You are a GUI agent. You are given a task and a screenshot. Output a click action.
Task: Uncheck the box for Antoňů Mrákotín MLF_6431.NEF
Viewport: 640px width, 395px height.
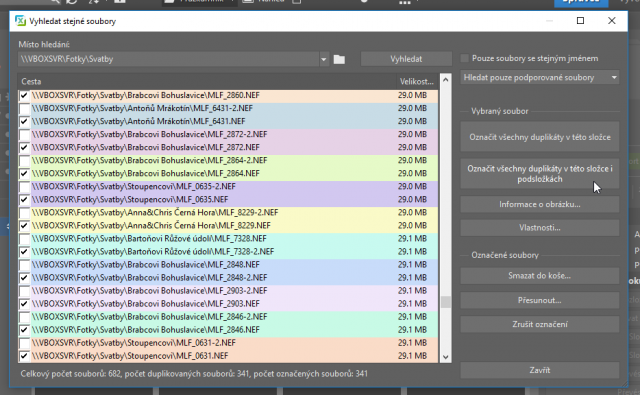[24, 122]
